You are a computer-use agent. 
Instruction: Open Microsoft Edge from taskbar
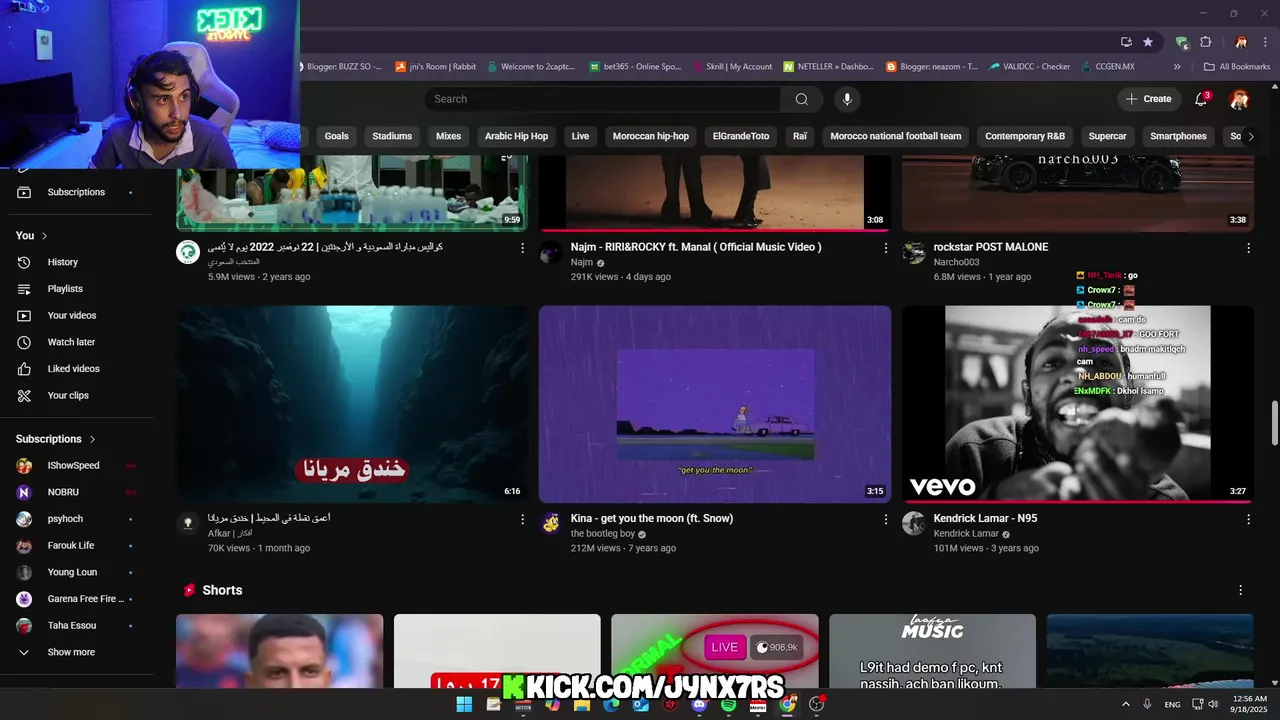pos(611,704)
